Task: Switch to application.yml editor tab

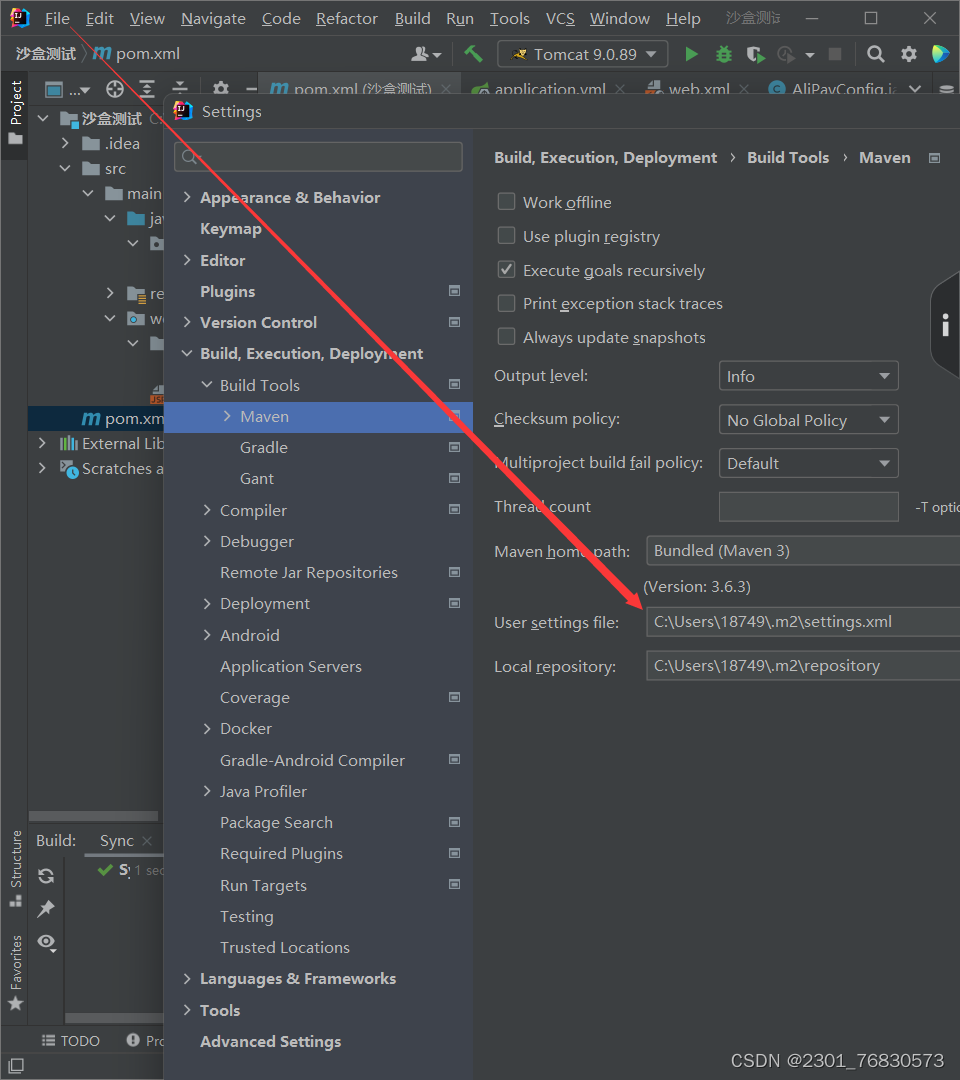Action: [549, 89]
